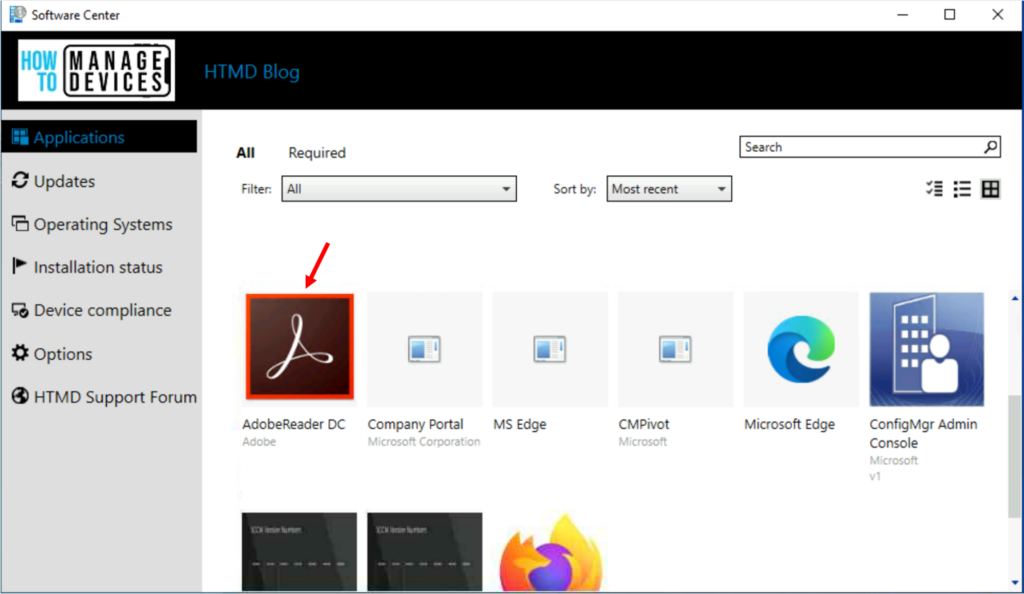Screen dimensions: 1024x594
Task: Open the Firefox logo app tile
Action: click(551, 552)
